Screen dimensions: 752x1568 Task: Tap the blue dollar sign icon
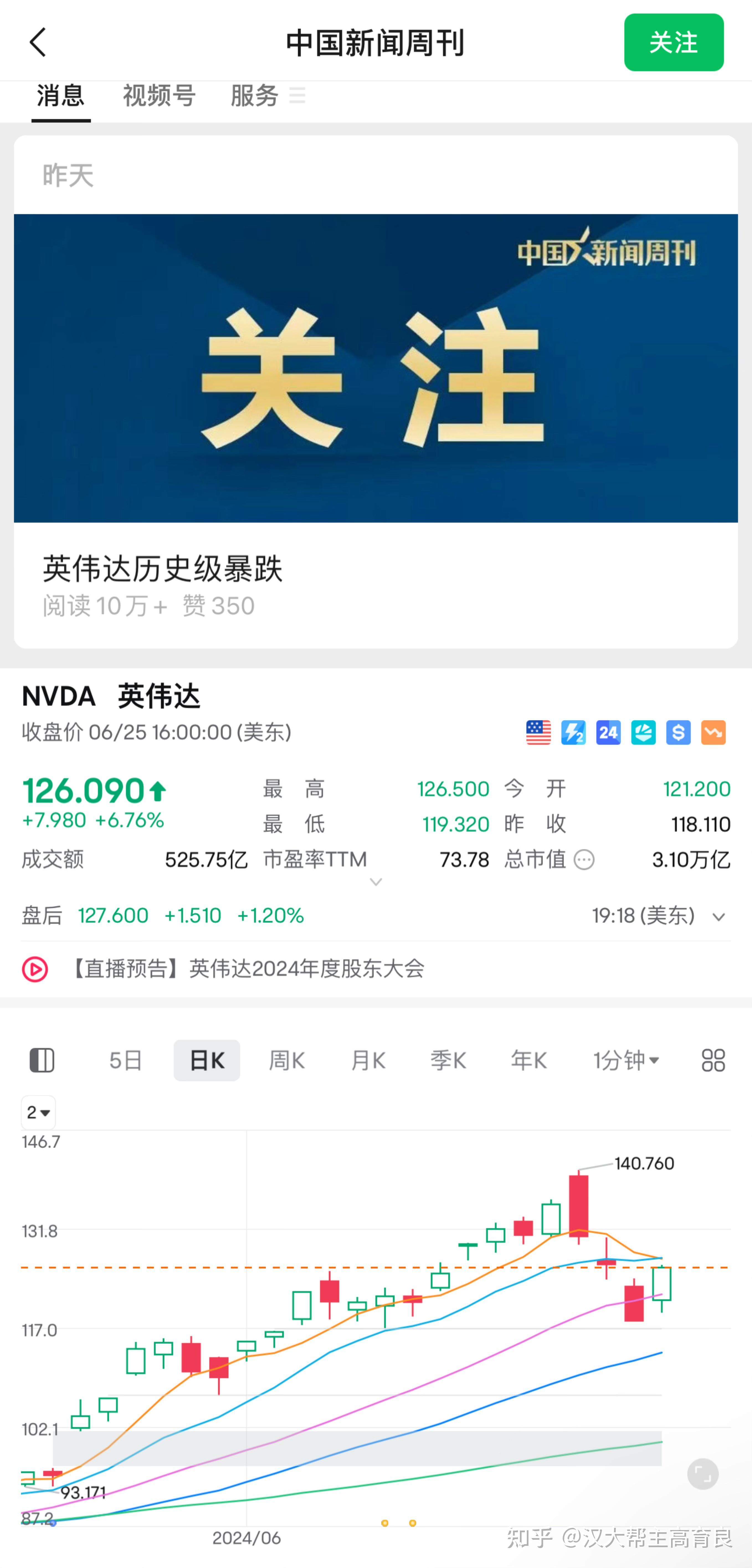[x=678, y=732]
